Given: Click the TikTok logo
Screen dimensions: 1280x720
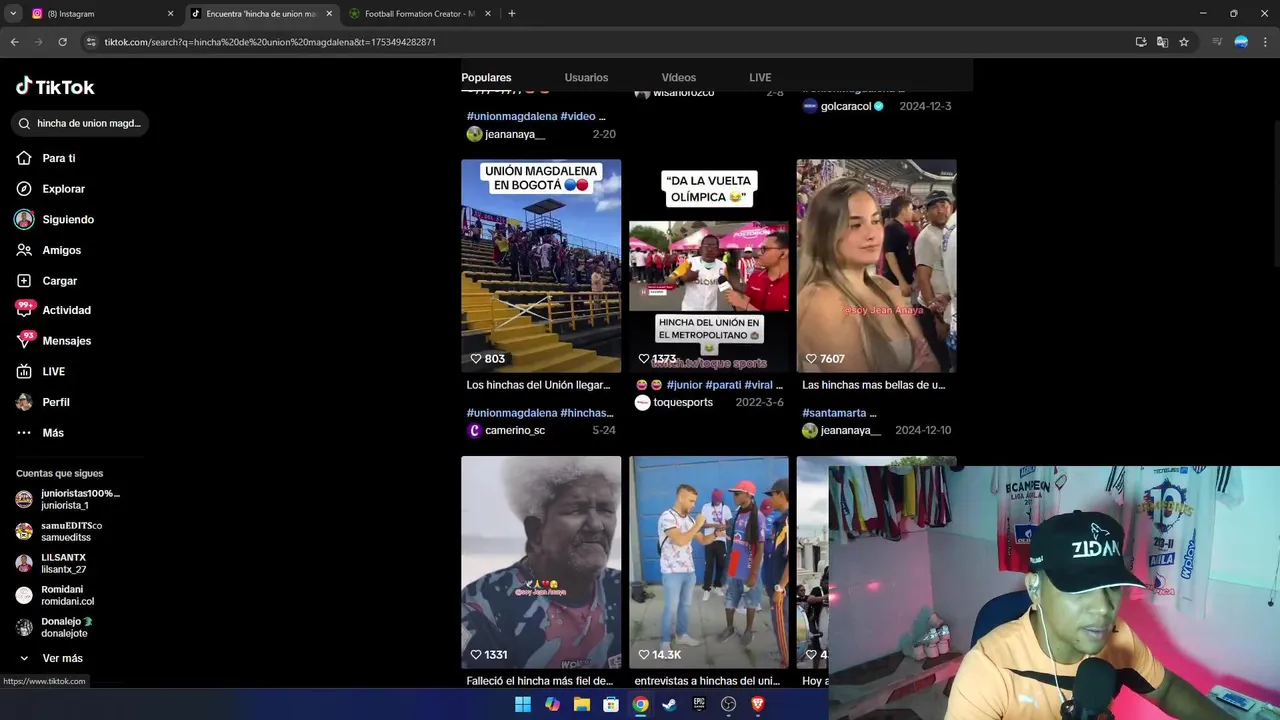Looking at the screenshot, I should (x=55, y=87).
